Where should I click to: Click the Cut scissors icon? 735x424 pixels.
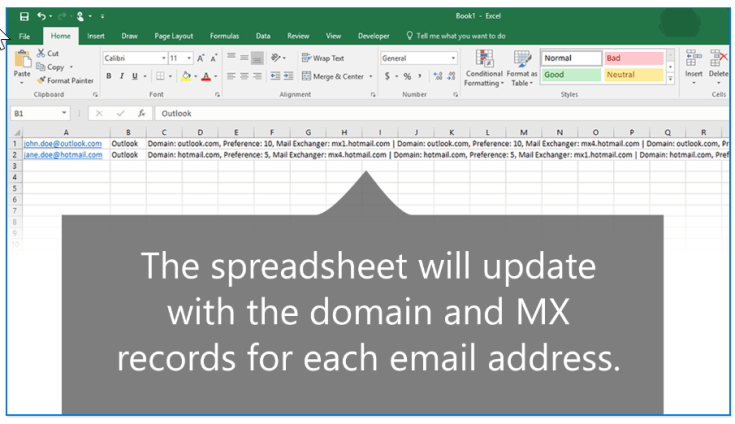tap(41, 53)
